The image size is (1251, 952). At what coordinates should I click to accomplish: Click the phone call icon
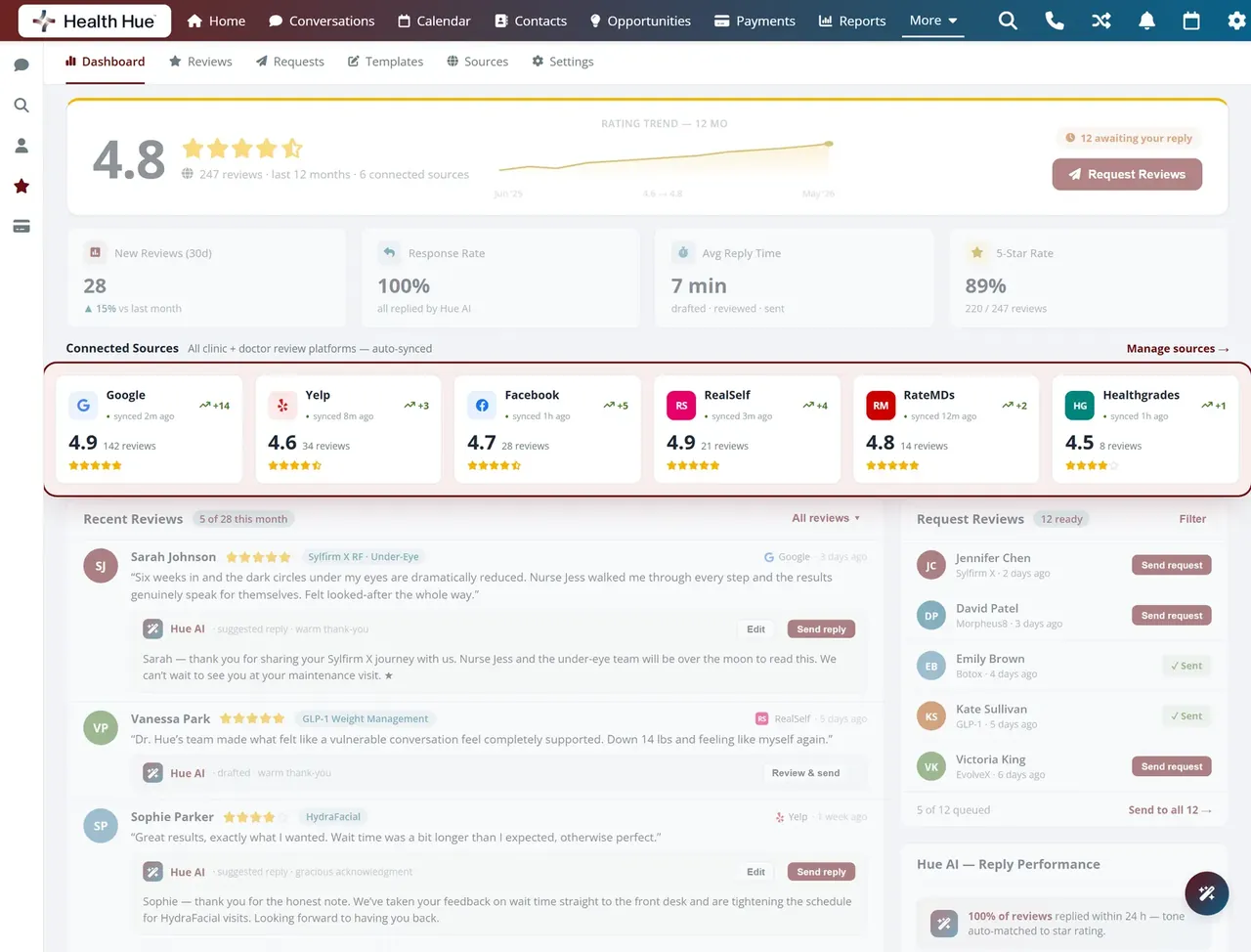tap(1055, 21)
